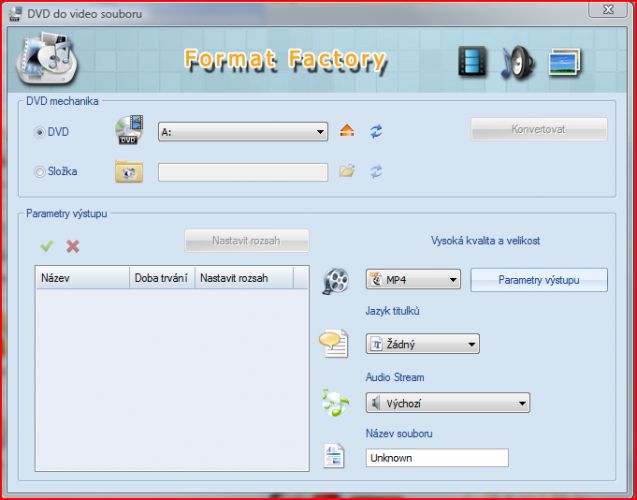This screenshot has width=637, height=500.
Task: Click the Složka folder icon
Action: pyautogui.click(x=129, y=172)
